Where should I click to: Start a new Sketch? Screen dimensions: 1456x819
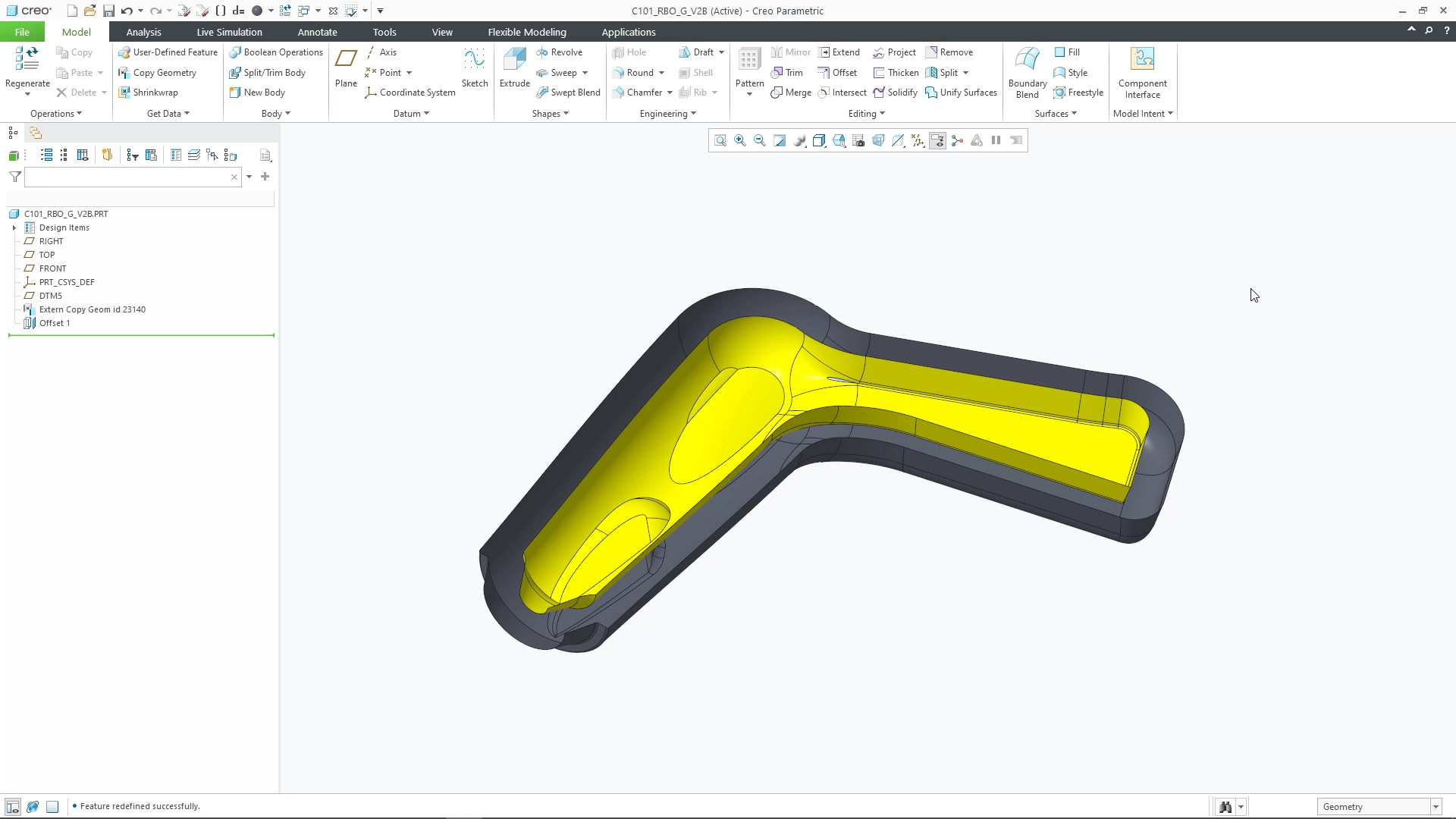[x=475, y=67]
